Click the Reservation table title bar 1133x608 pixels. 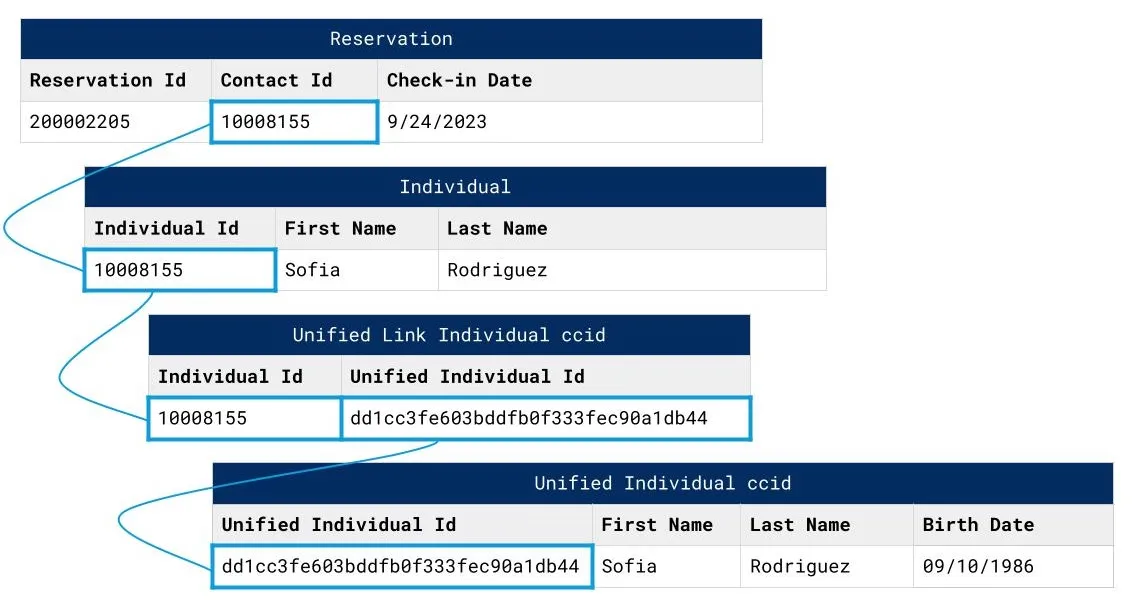click(391, 39)
